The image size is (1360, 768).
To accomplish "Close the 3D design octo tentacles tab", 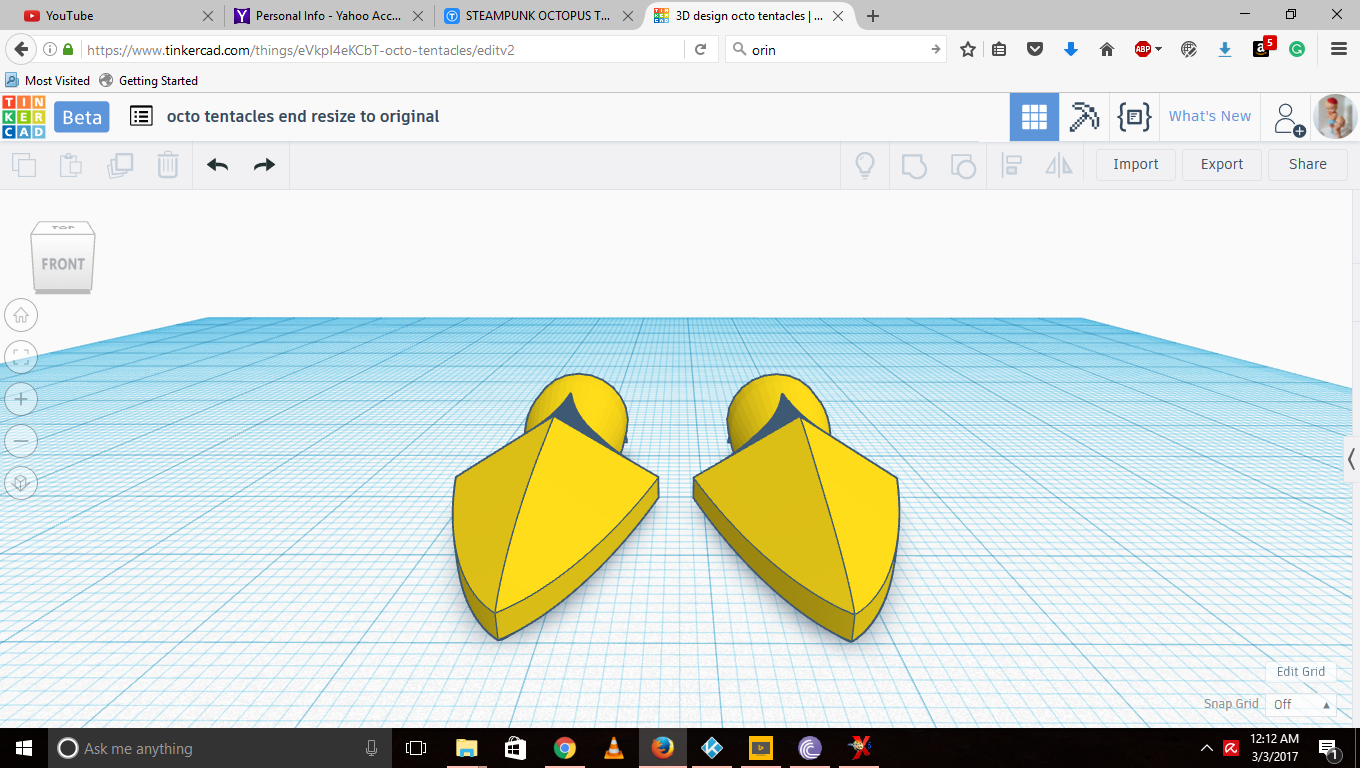I will coord(838,16).
